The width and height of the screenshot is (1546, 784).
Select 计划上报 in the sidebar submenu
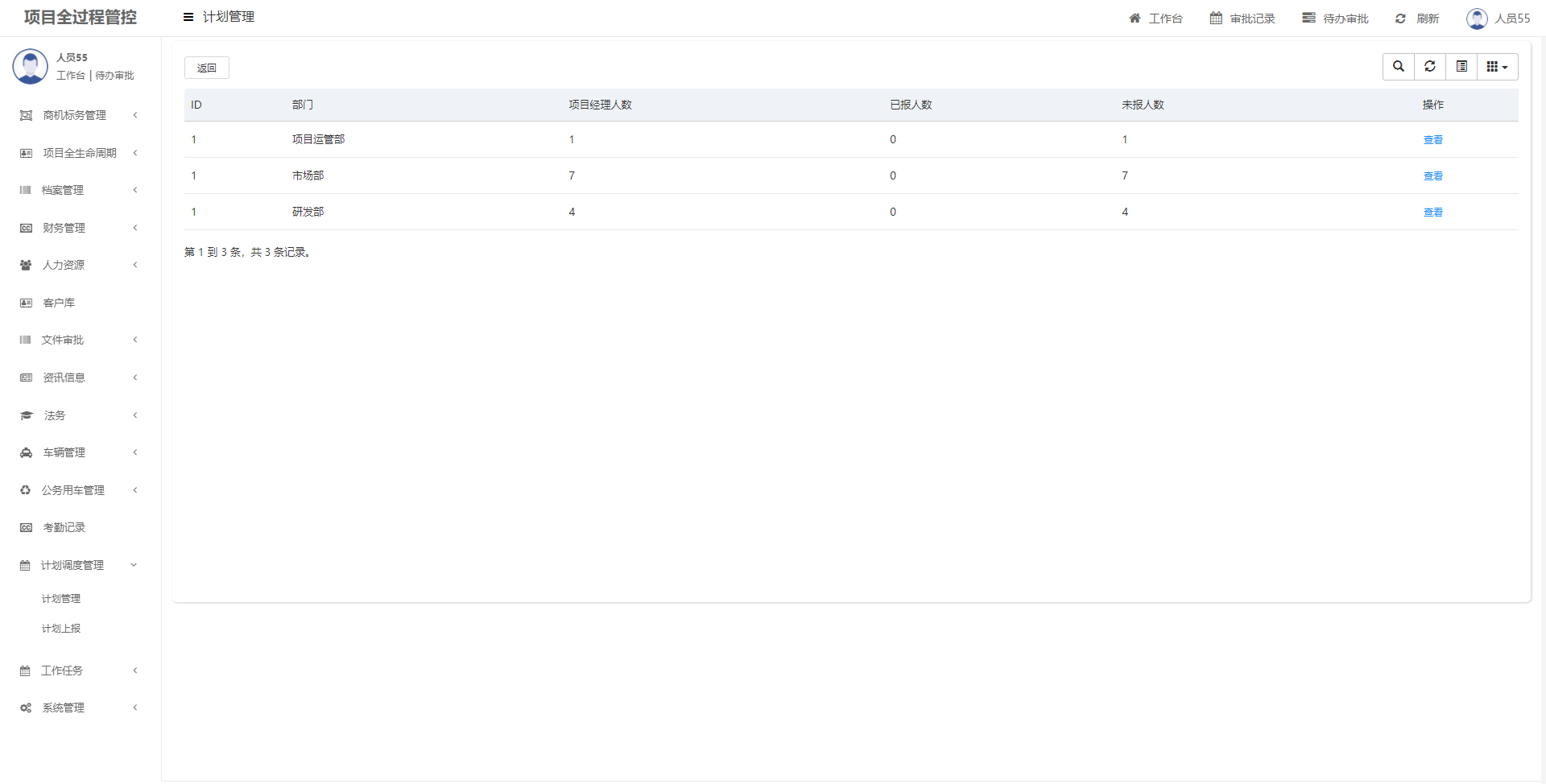tap(61, 629)
